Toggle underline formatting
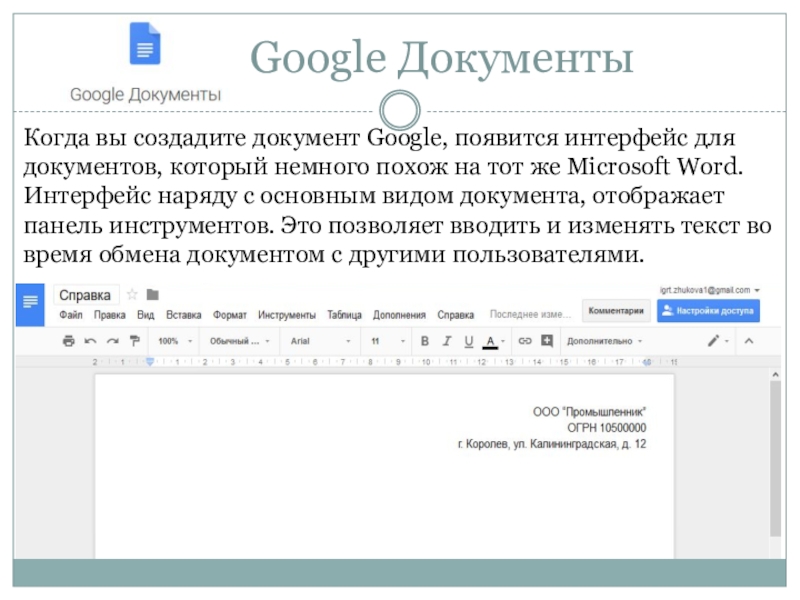Viewport: 800px width, 600px height. pyautogui.click(x=468, y=341)
